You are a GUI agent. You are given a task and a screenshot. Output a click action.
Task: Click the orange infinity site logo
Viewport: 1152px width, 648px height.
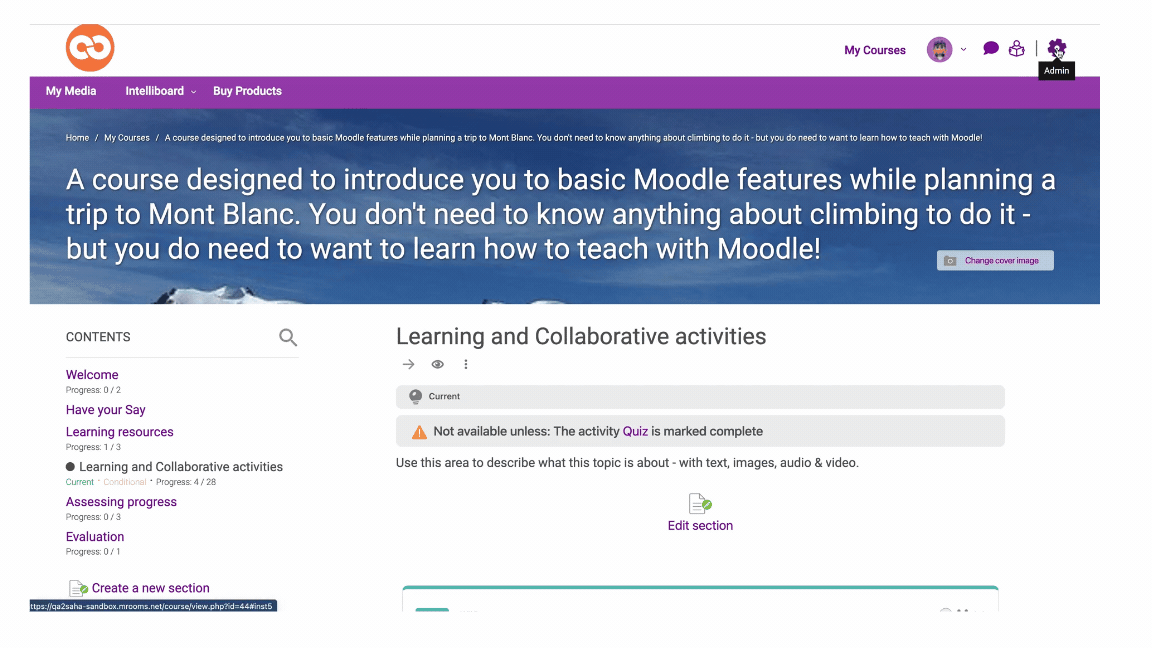tap(90, 48)
